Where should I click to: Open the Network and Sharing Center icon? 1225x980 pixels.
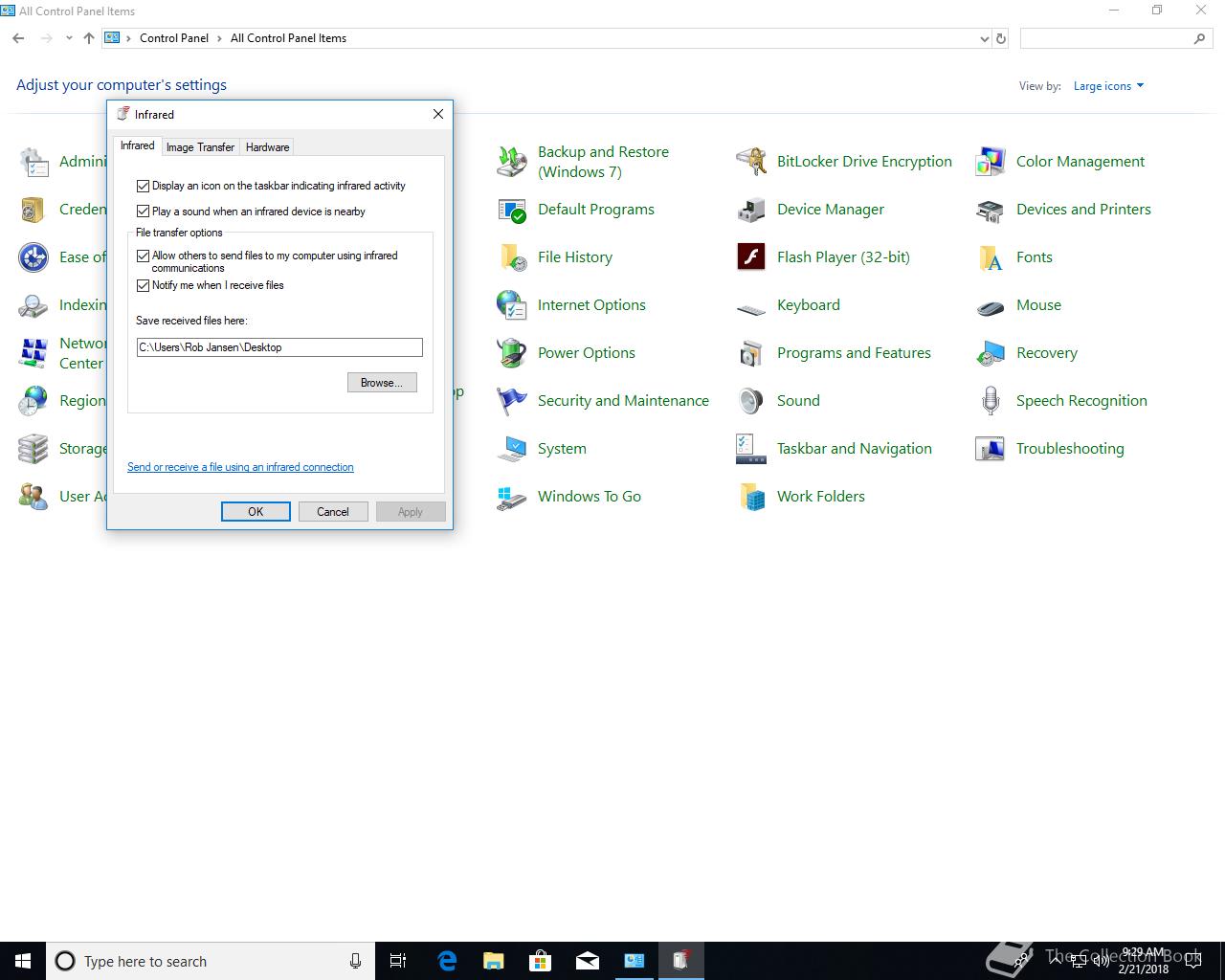33,353
